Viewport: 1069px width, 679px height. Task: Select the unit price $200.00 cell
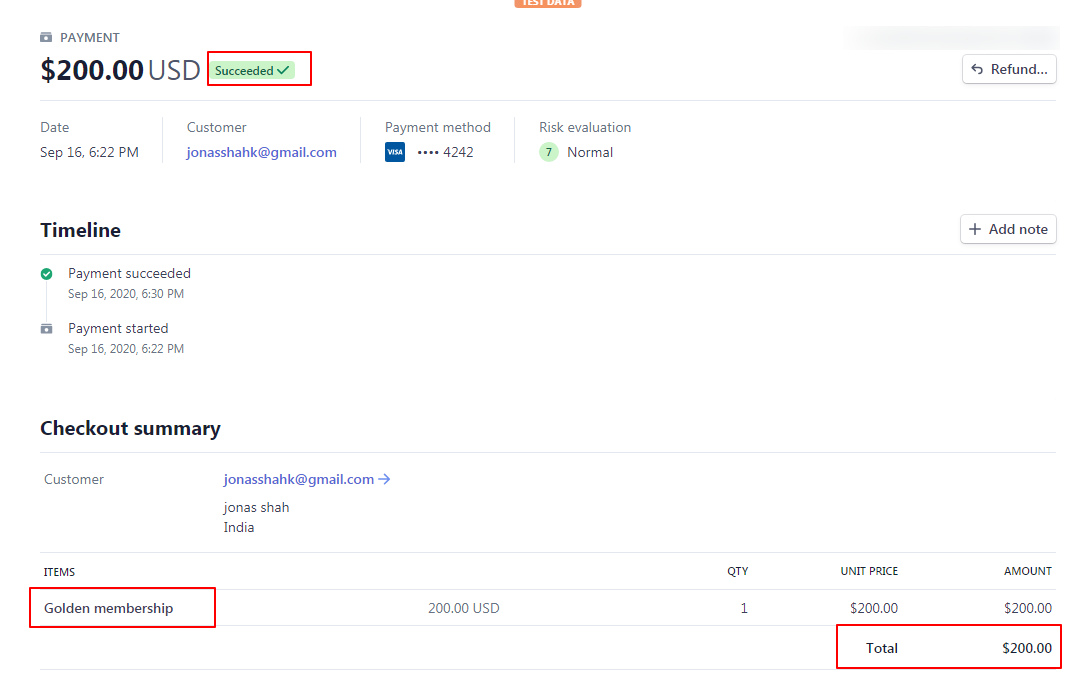873,608
